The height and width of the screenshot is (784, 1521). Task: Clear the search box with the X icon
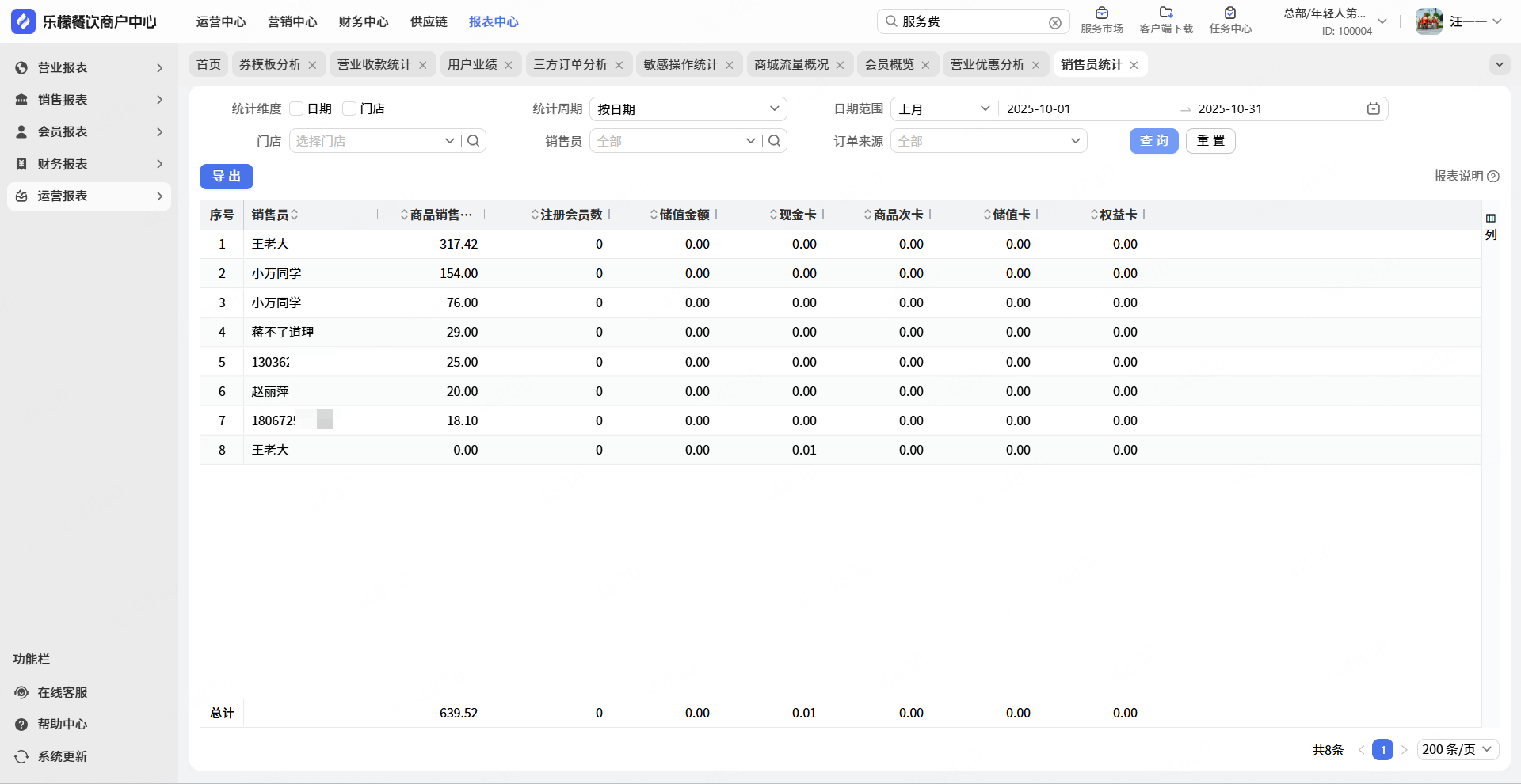coord(1055,23)
